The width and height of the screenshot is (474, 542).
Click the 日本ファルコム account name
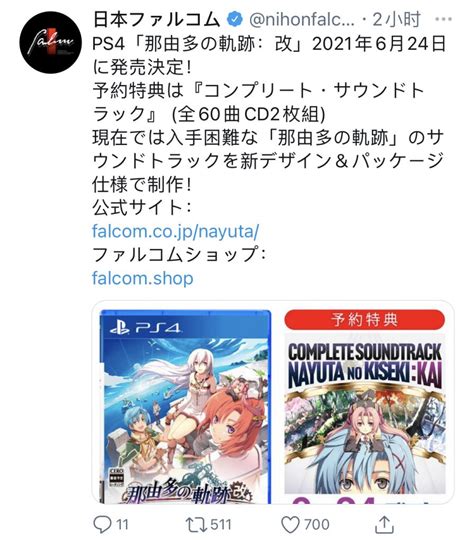156,20
